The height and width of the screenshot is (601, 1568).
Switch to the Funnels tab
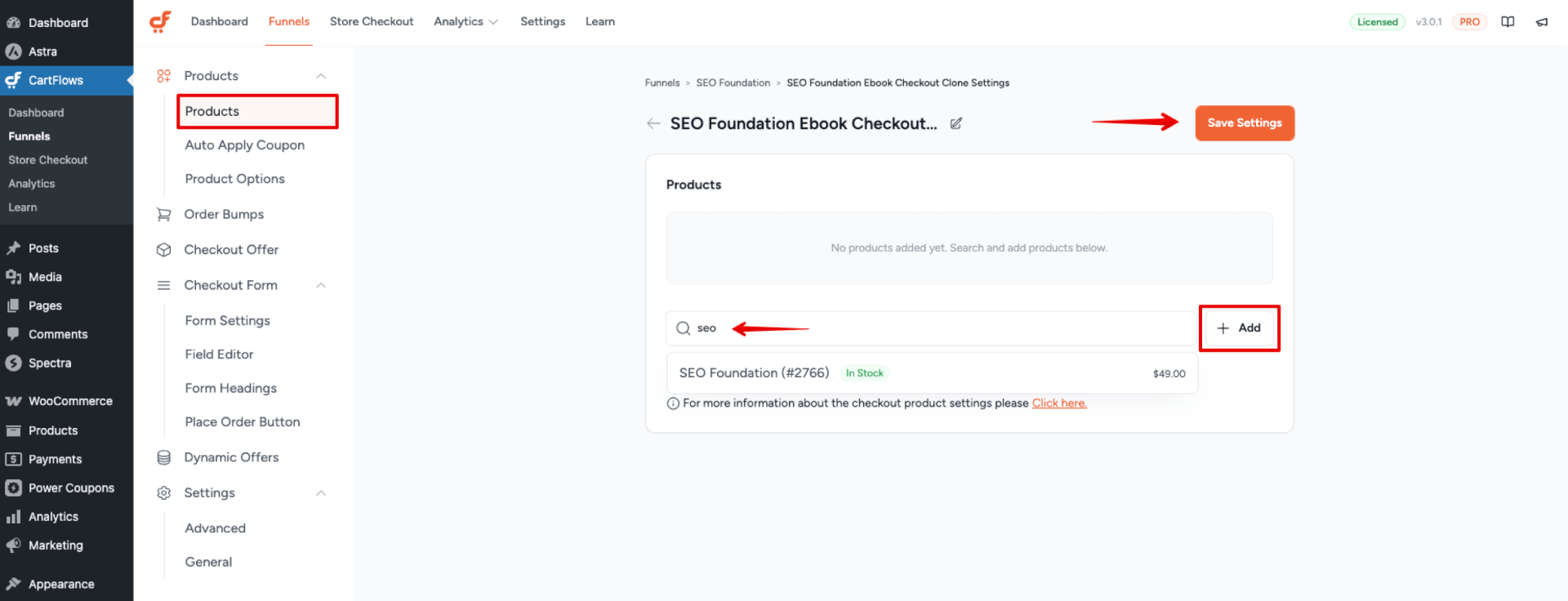click(x=289, y=22)
